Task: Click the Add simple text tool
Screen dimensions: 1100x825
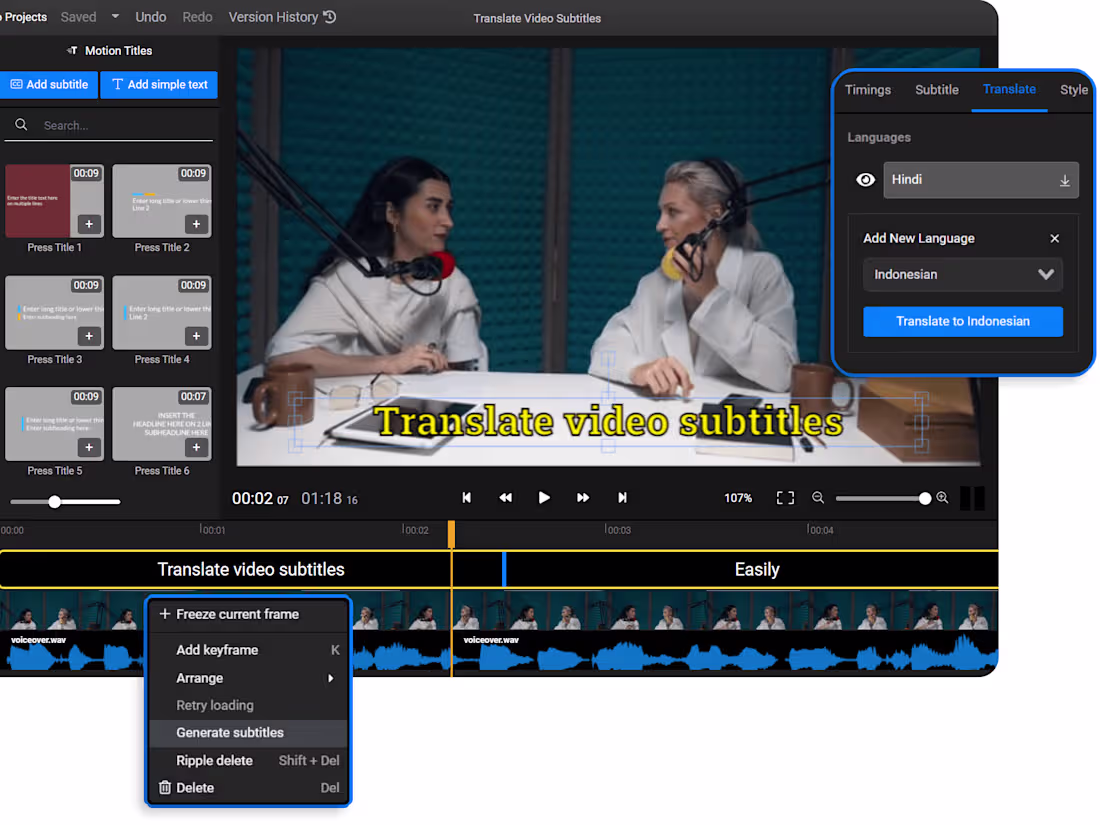Action: point(158,85)
